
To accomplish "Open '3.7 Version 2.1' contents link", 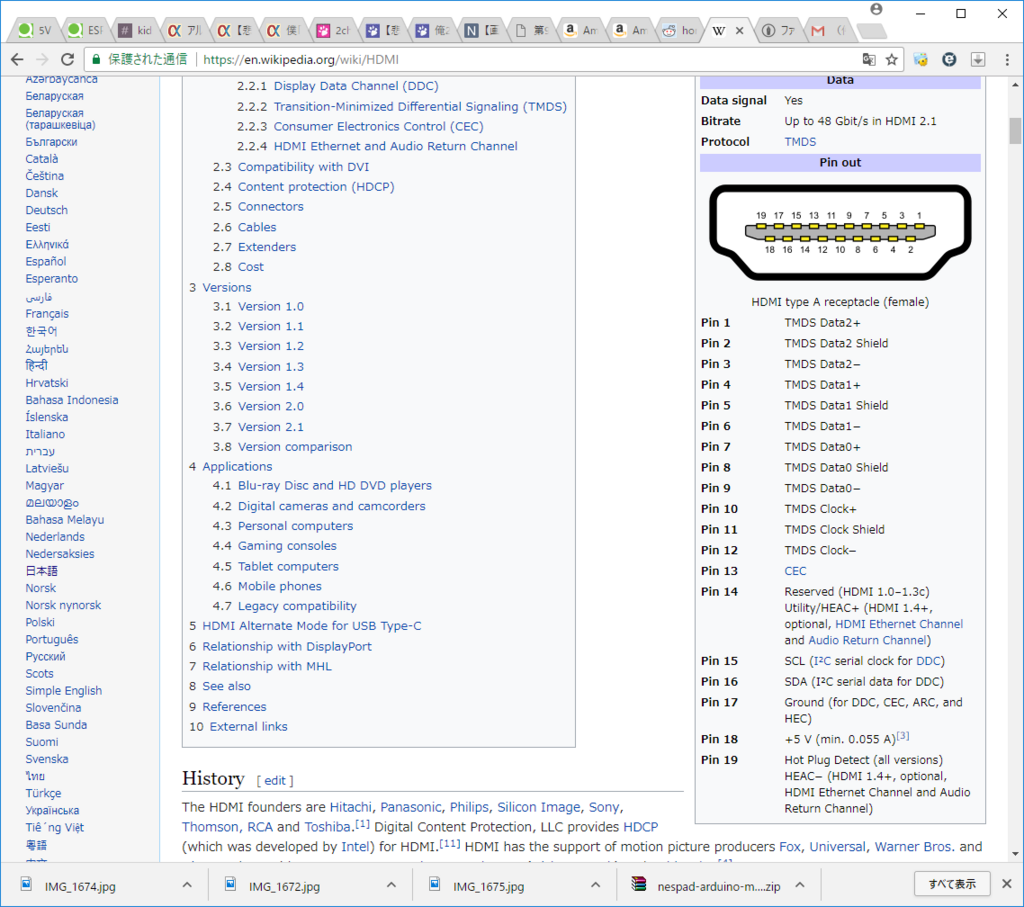I will (270, 426).
